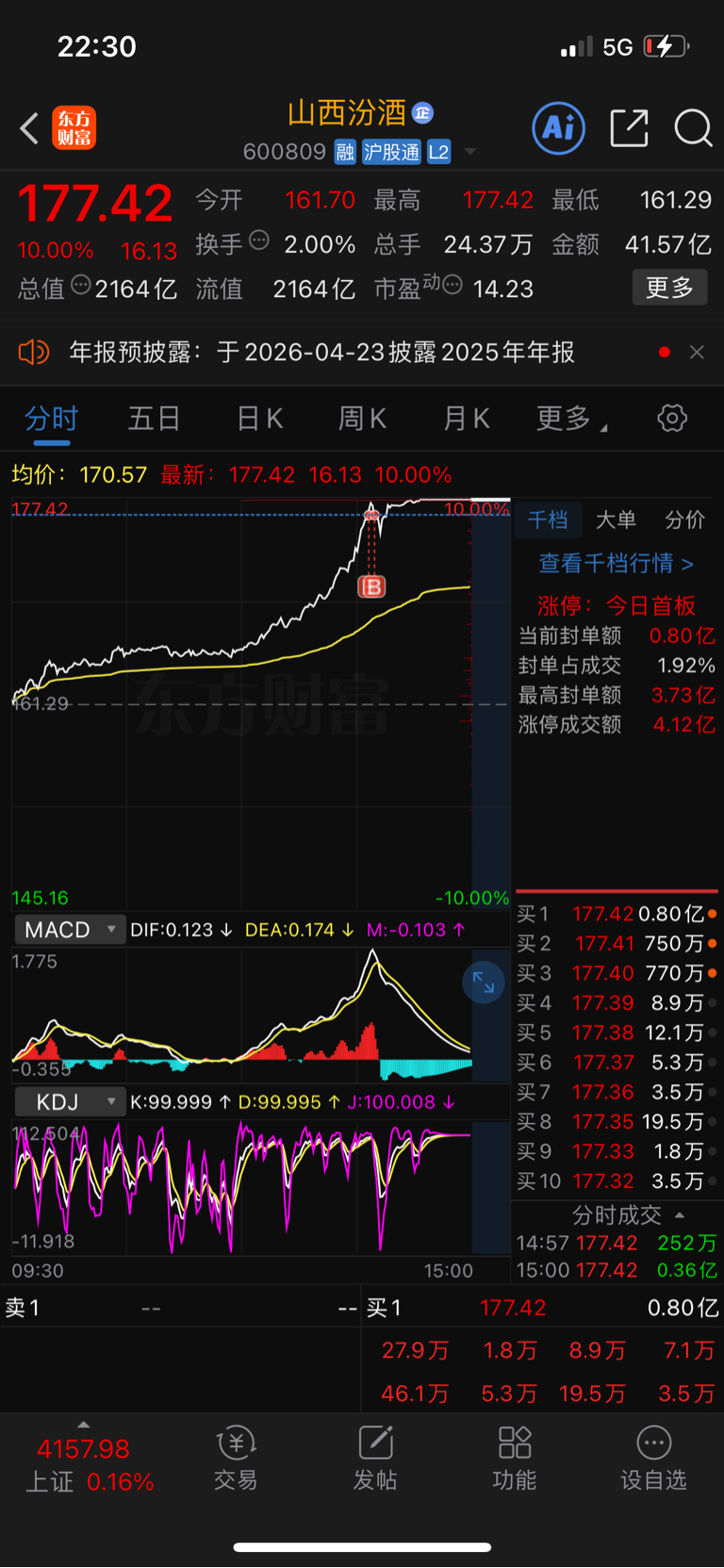Dismiss the 年报预披露 notice
Image resolution: width=724 pixels, height=1568 pixels.
point(697,352)
